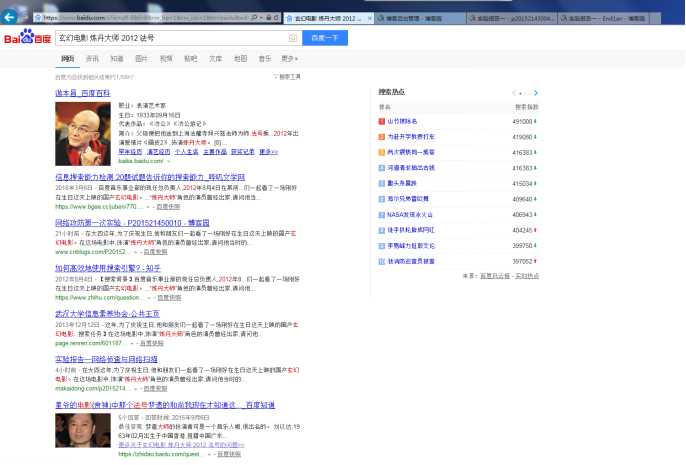Click the camera image-search icon

click(x=293, y=38)
